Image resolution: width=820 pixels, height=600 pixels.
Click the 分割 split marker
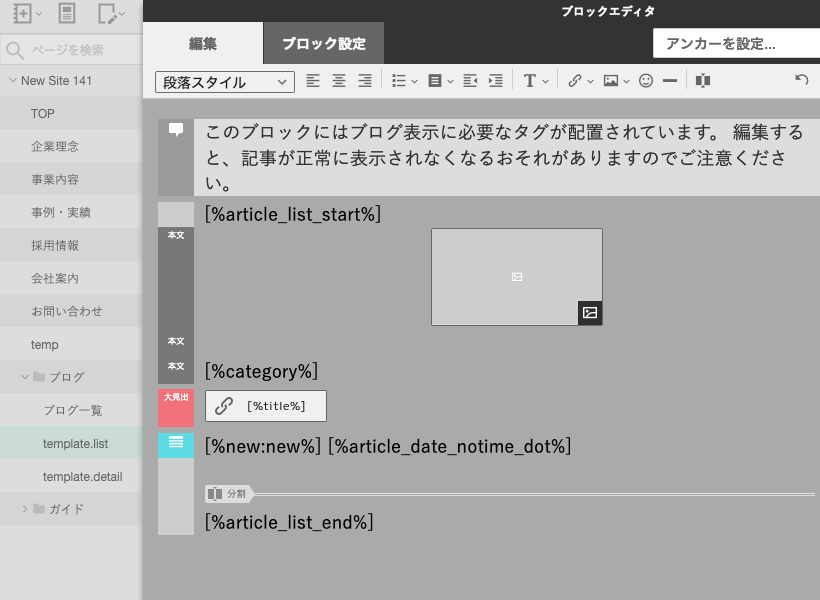229,493
